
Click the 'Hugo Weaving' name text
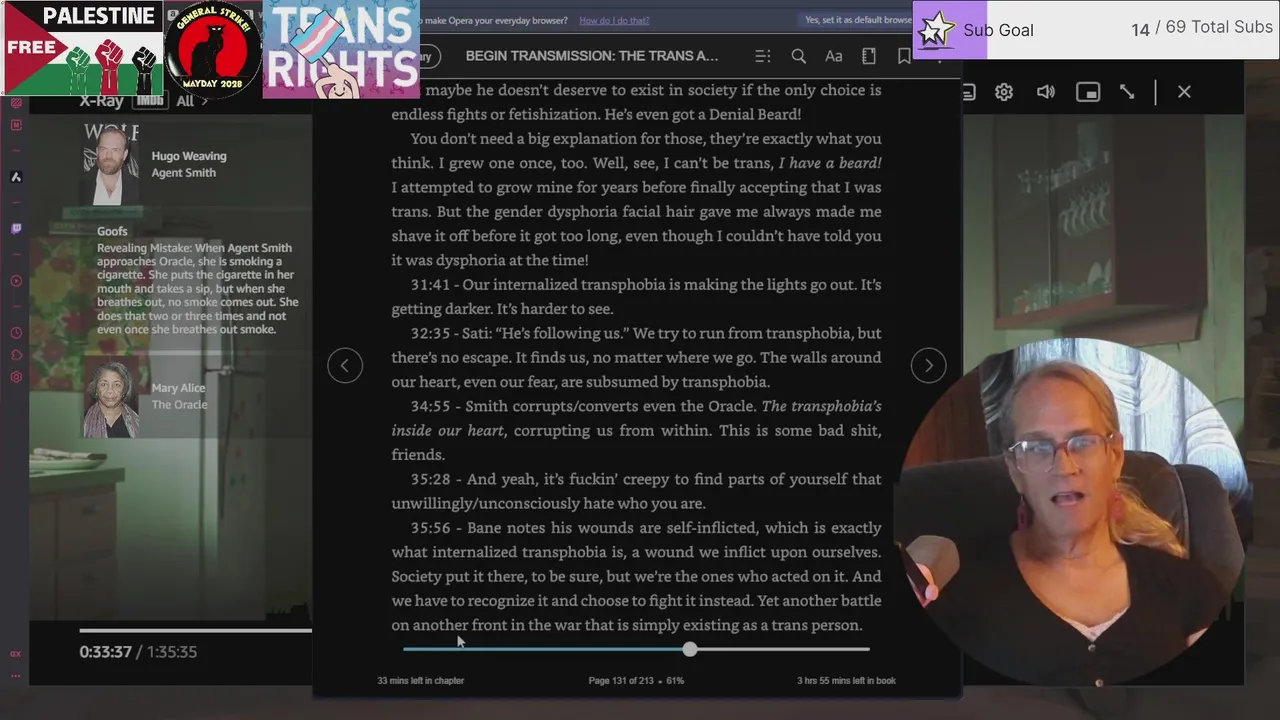189,156
